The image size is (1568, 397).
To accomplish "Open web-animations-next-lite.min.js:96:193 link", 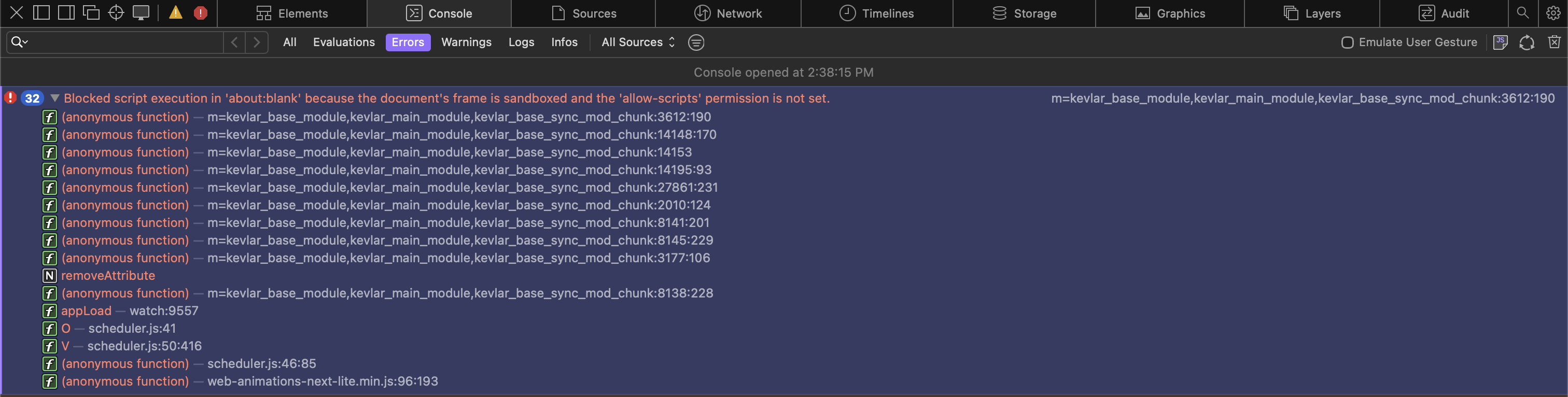I will point(323,381).
